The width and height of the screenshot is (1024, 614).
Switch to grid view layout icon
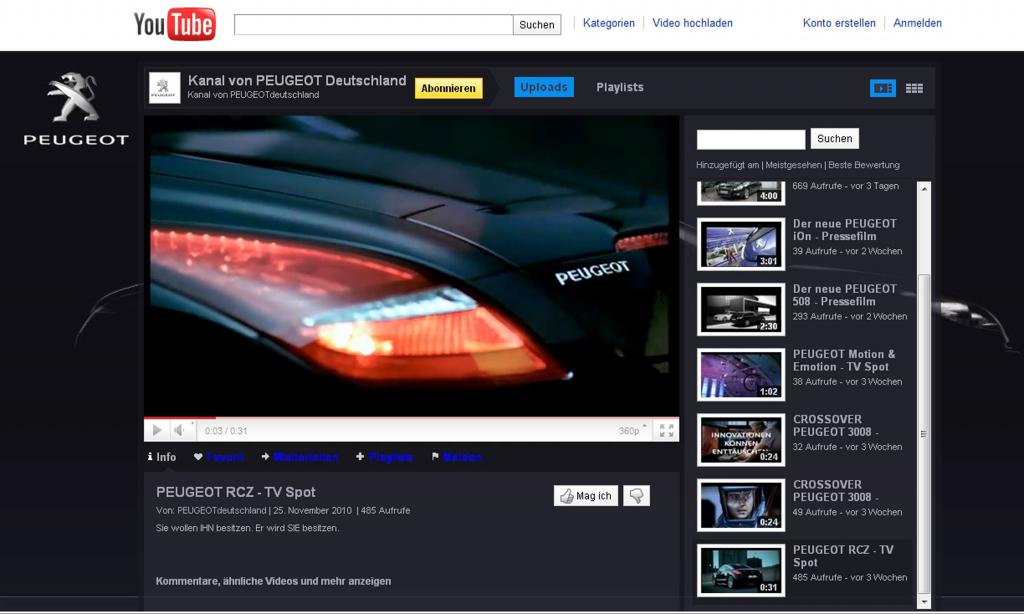click(914, 88)
